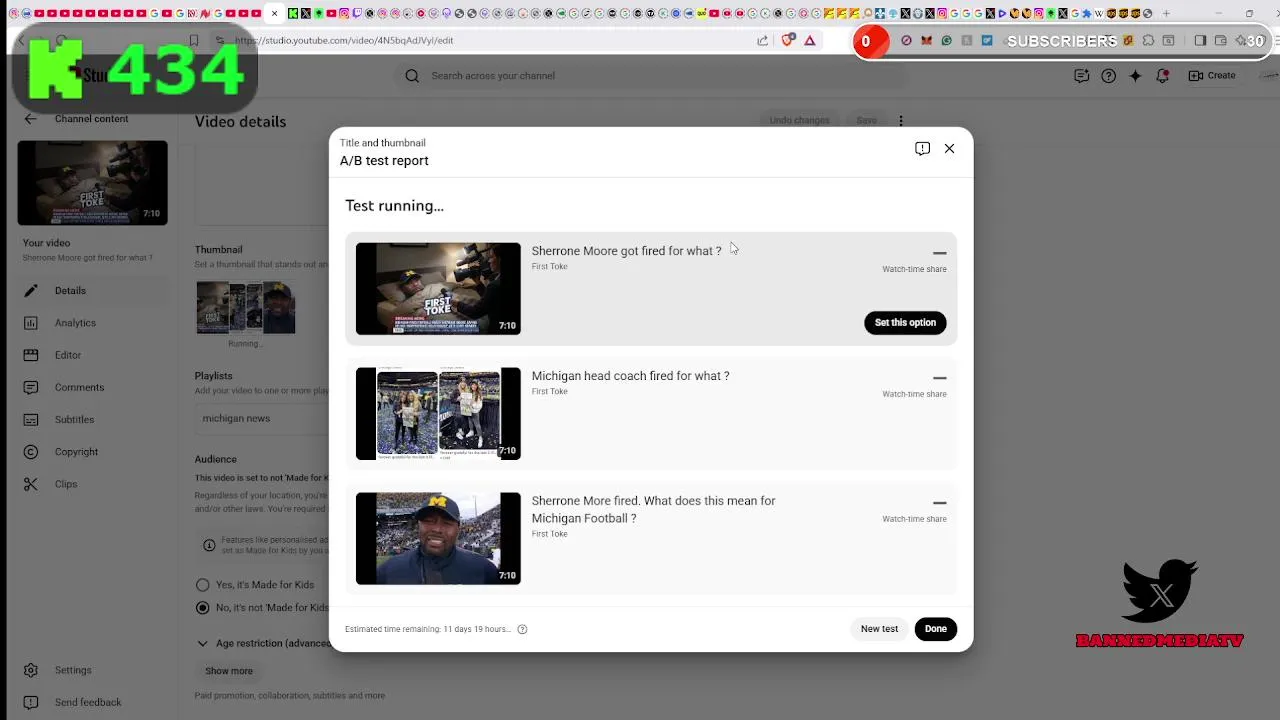Click the Done button
This screenshot has width=1280, height=720.
(935, 629)
